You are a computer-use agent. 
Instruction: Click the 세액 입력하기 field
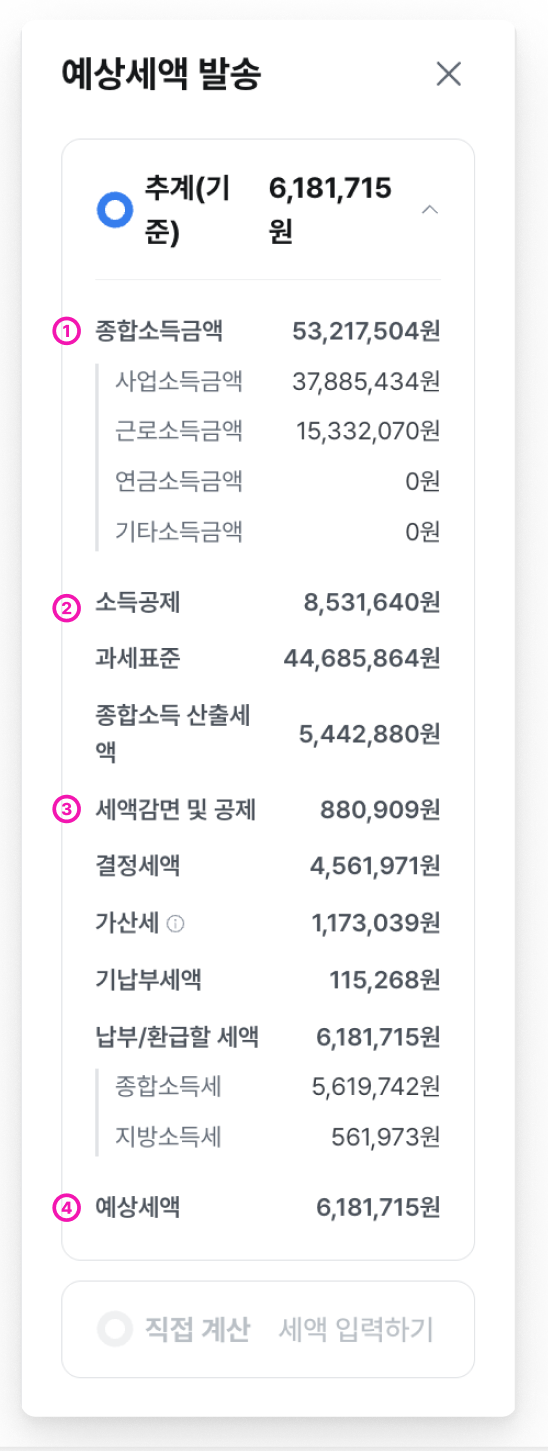click(x=356, y=1330)
